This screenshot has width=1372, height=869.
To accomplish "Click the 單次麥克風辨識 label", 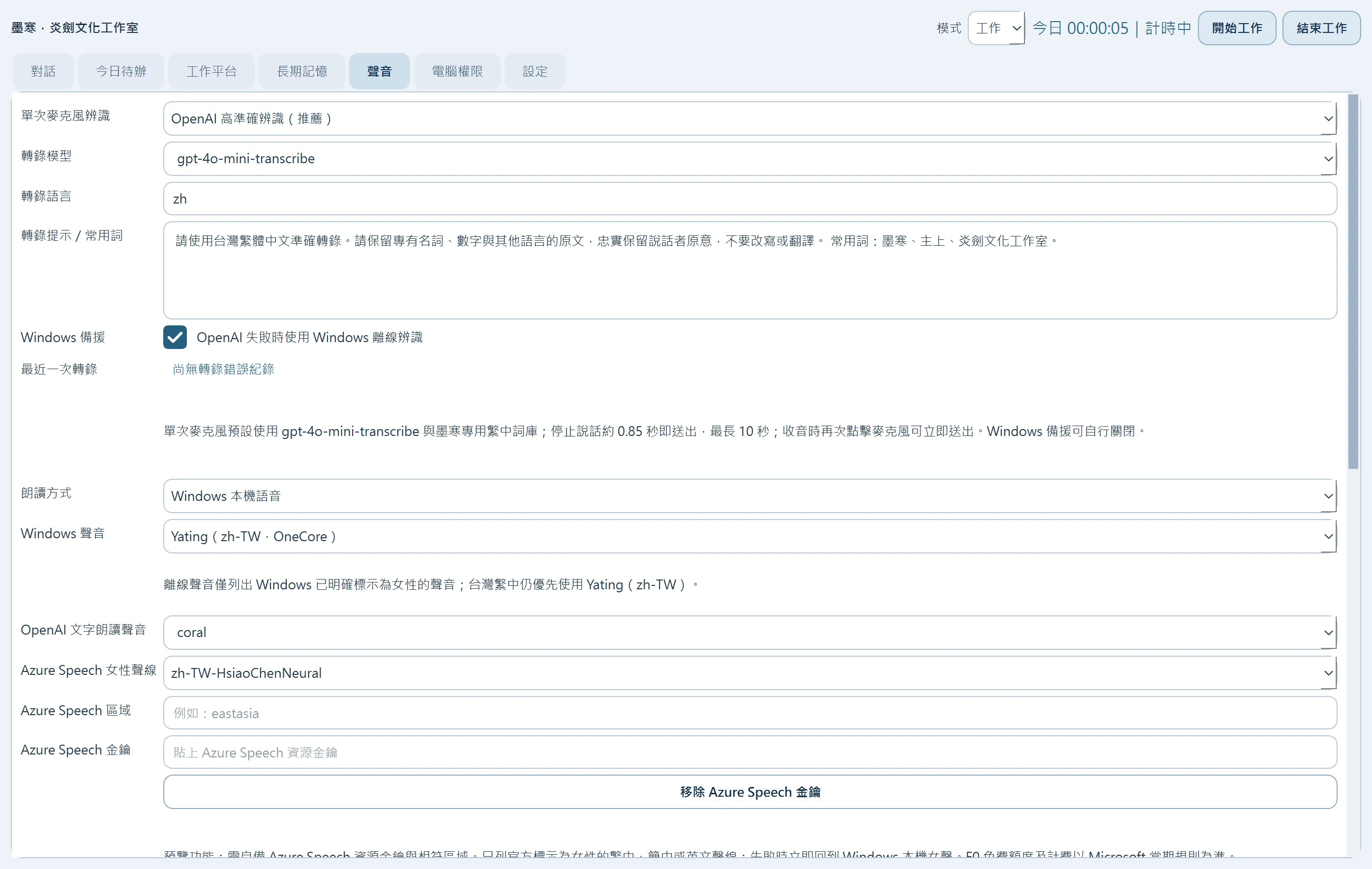I will (x=65, y=116).
